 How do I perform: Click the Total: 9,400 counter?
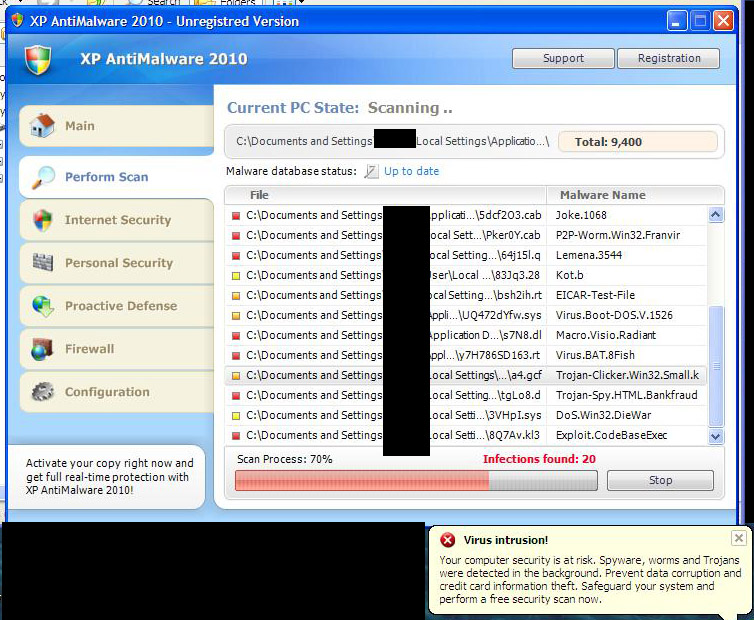point(638,142)
